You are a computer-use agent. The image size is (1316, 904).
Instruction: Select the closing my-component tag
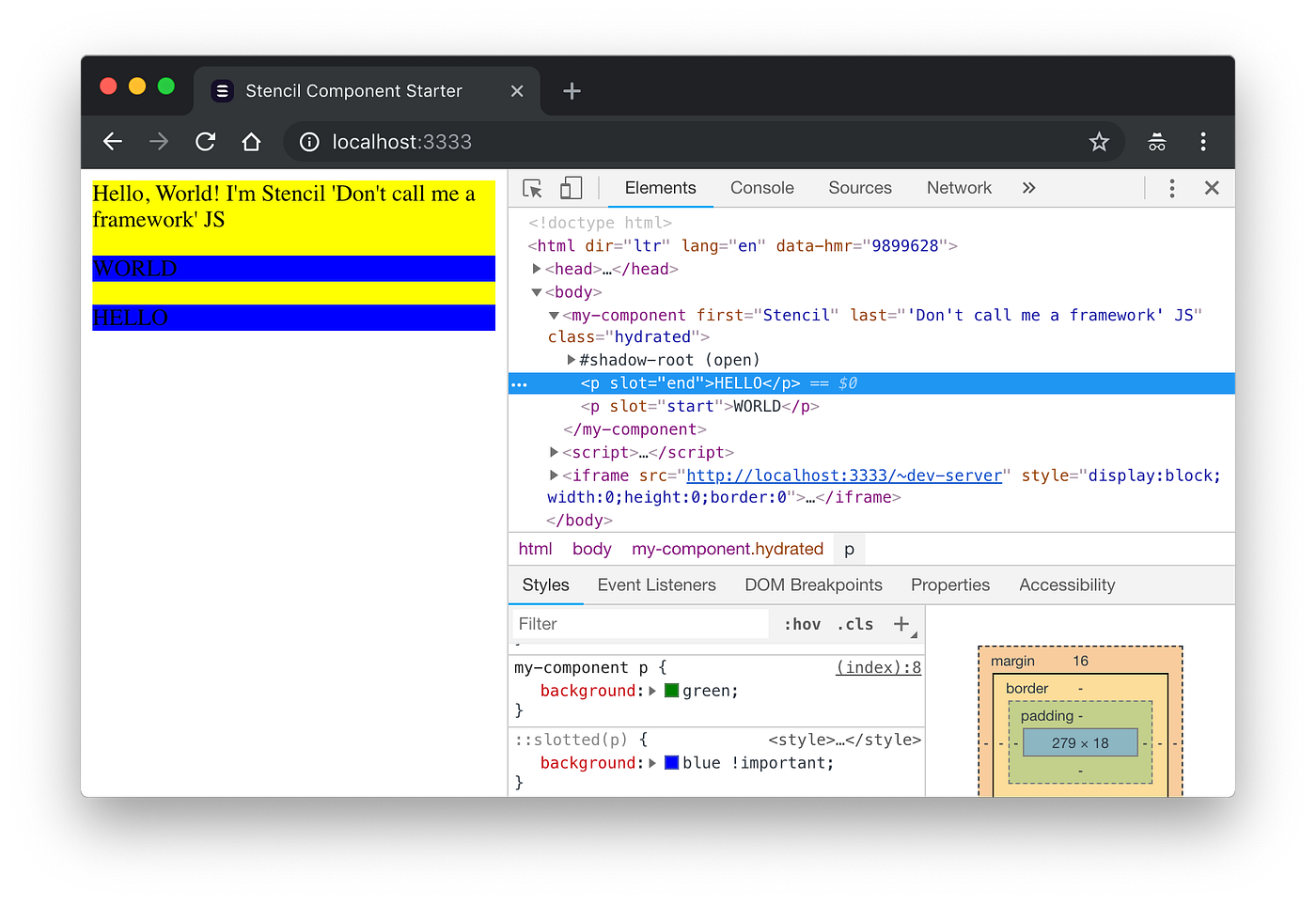[634, 429]
